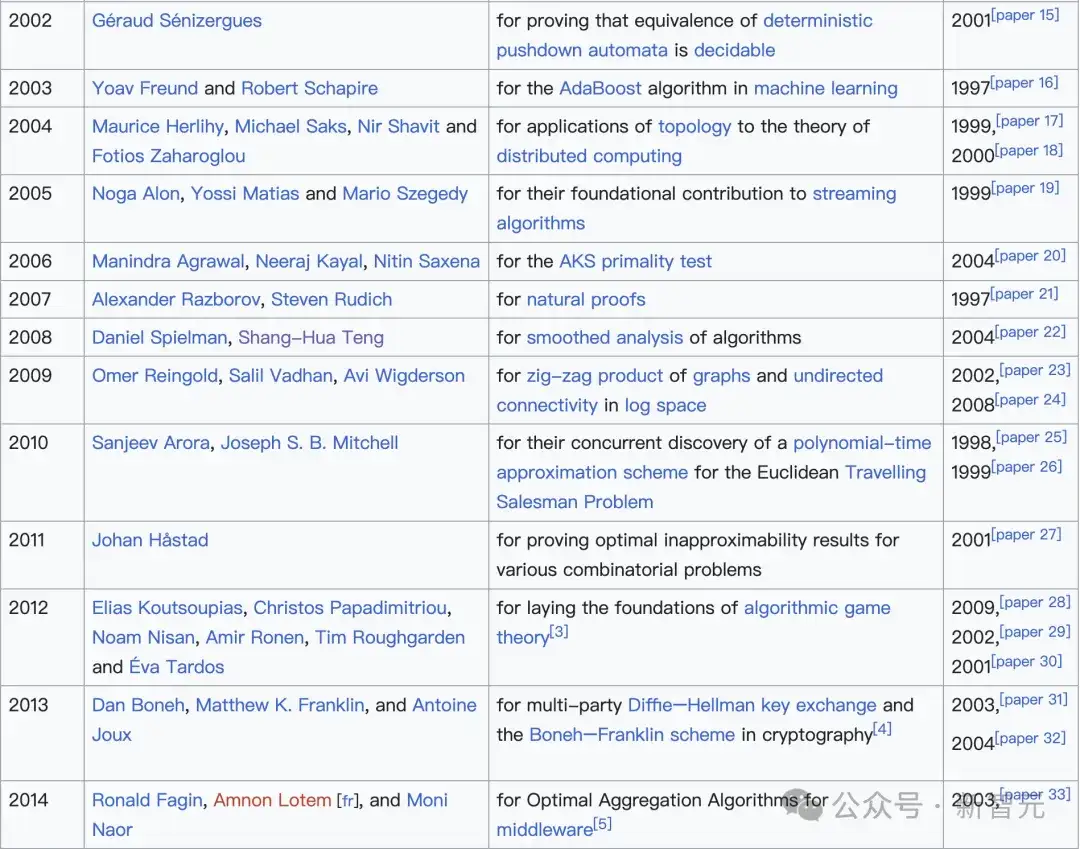The image size is (1080, 849).
Task: Follow the natural proofs link
Action: [585, 300]
